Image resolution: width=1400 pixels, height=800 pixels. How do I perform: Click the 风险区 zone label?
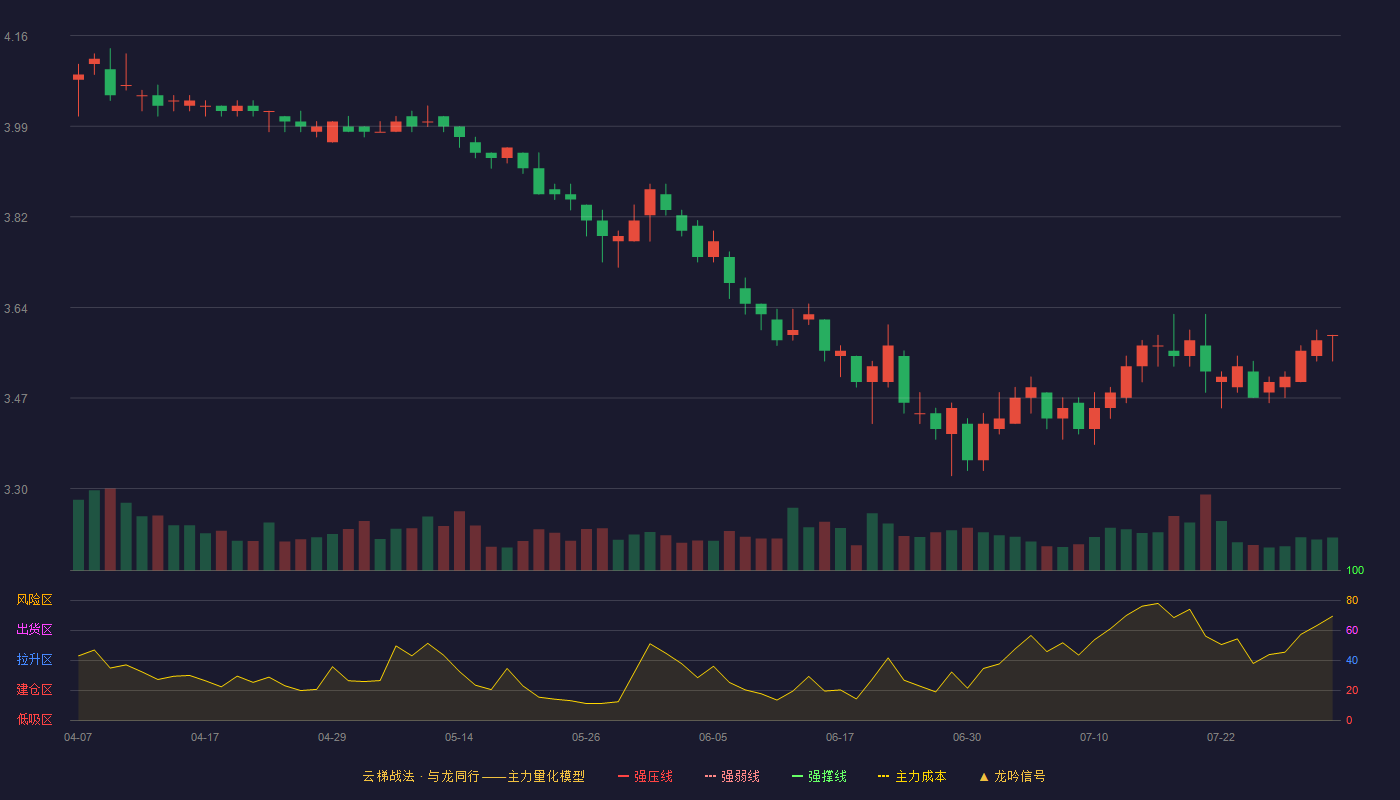point(34,600)
